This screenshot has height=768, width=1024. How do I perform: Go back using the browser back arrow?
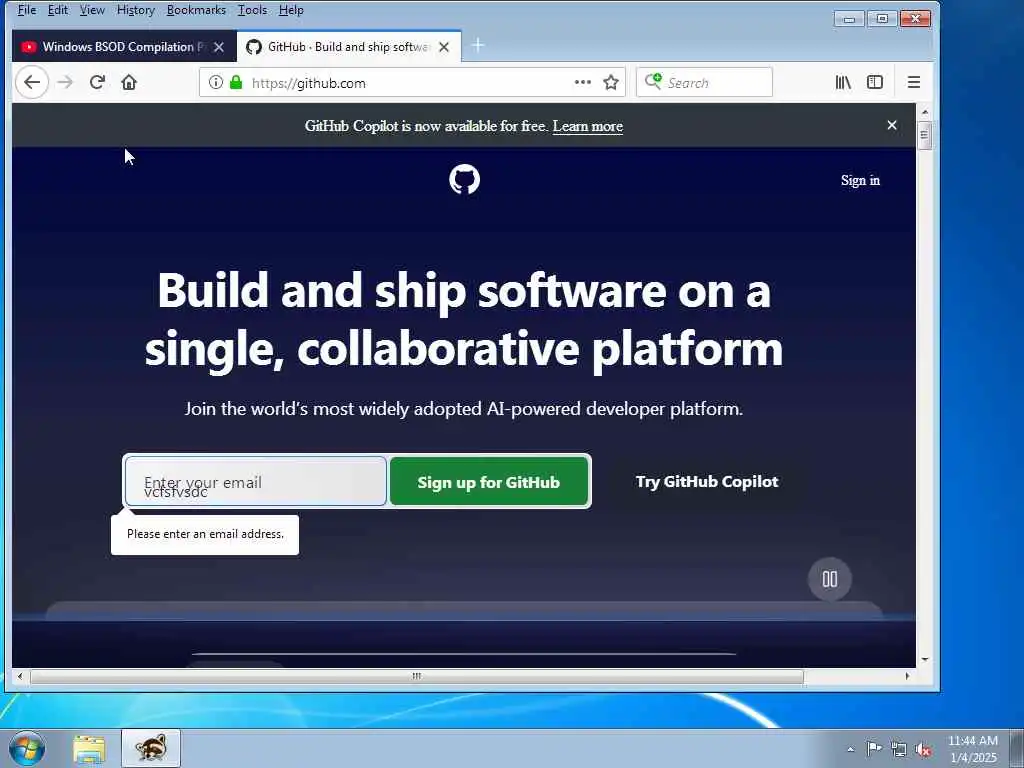32,82
